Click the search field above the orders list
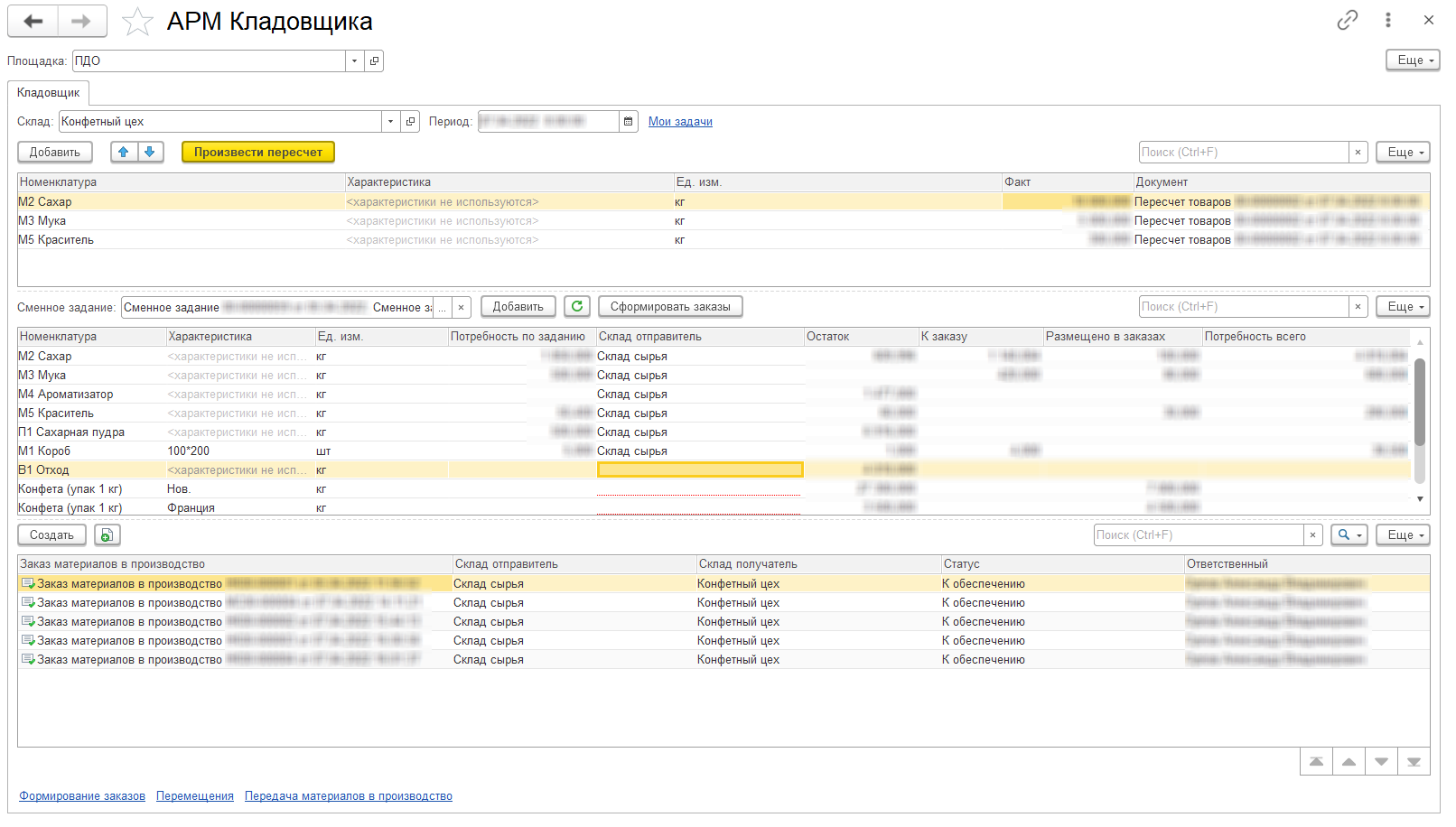 (1199, 535)
